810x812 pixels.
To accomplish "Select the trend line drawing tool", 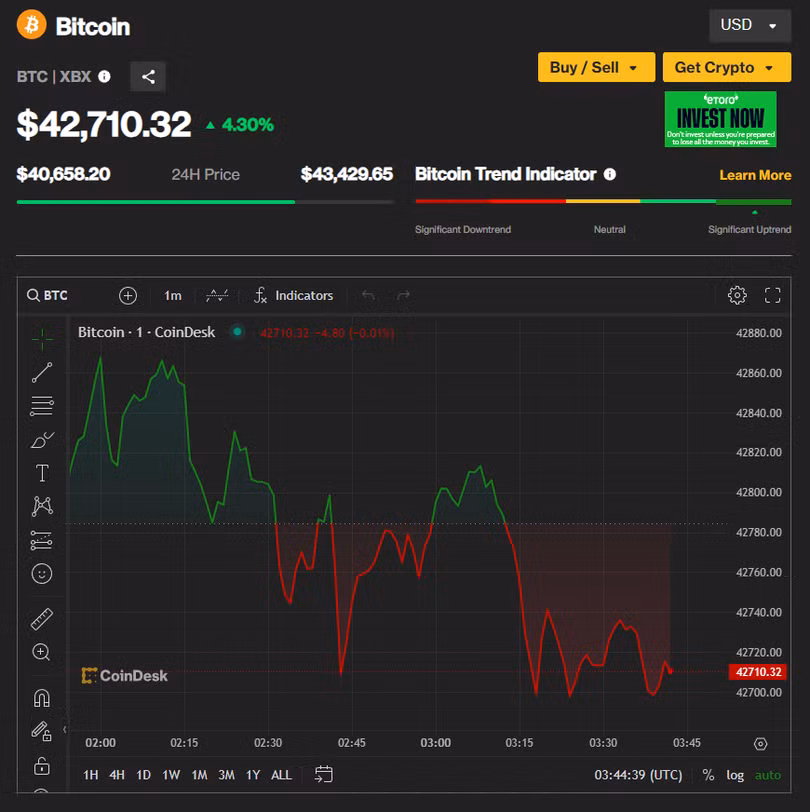I will point(42,372).
